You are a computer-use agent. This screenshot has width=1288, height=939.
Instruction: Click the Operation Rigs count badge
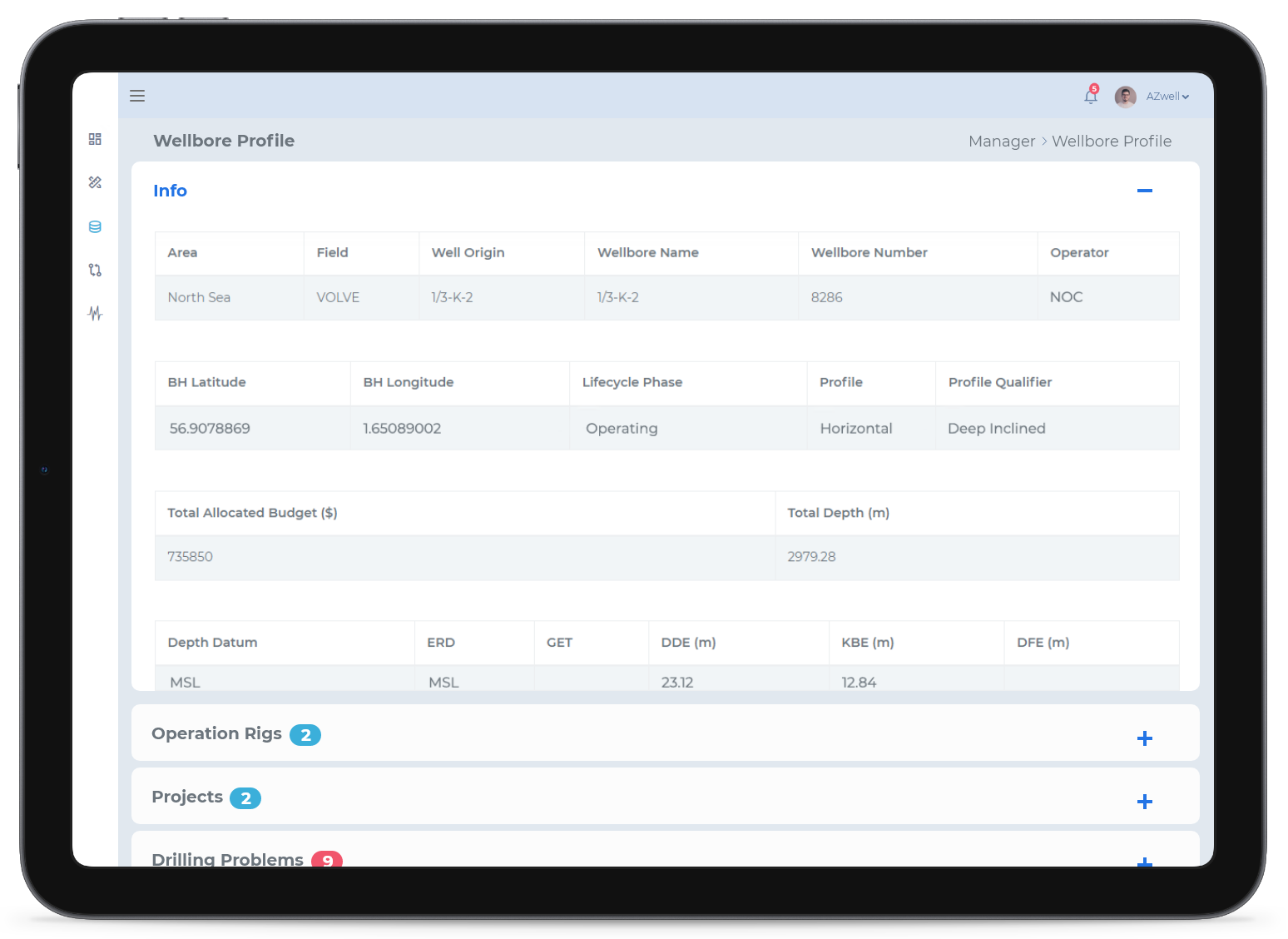pyautogui.click(x=305, y=735)
